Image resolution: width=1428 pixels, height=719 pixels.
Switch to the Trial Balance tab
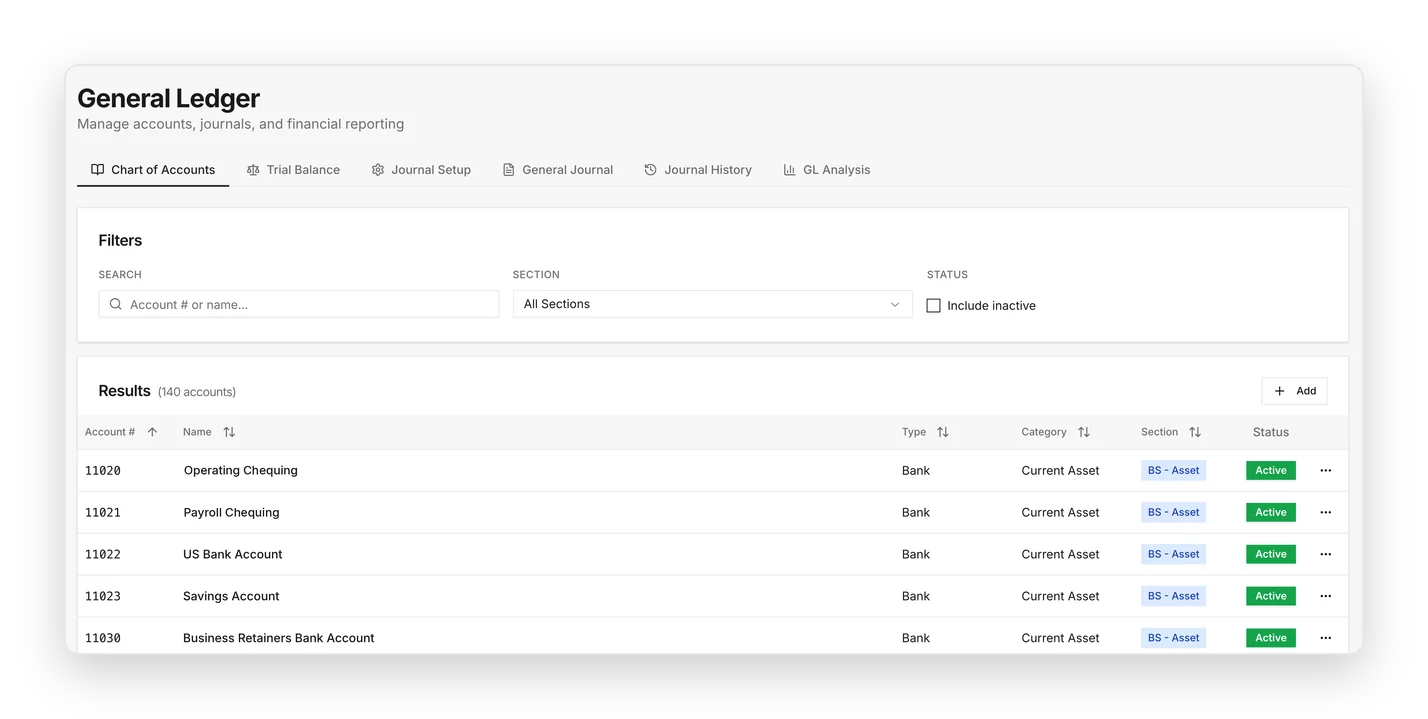[x=293, y=170]
